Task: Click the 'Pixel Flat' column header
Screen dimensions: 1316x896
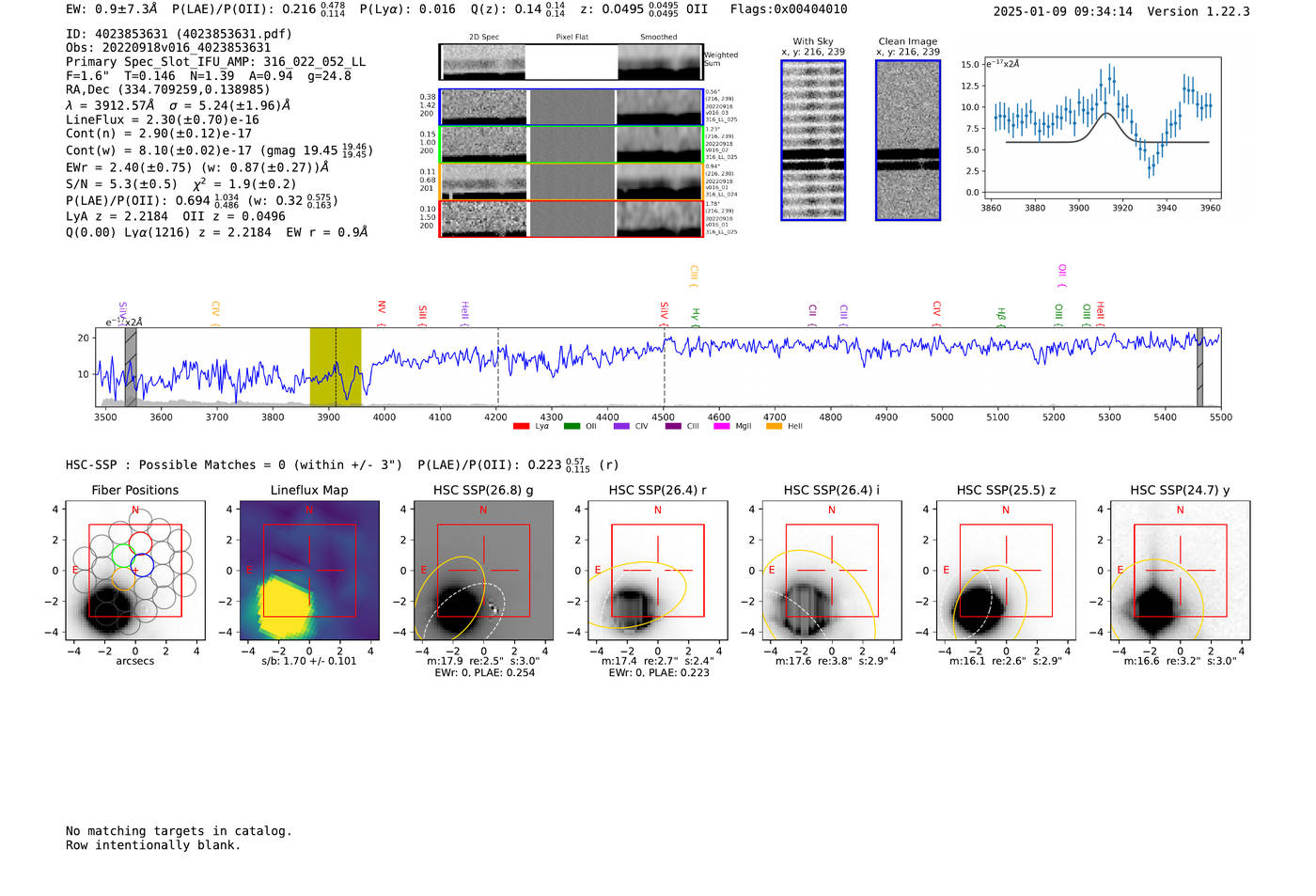Action: click(572, 38)
